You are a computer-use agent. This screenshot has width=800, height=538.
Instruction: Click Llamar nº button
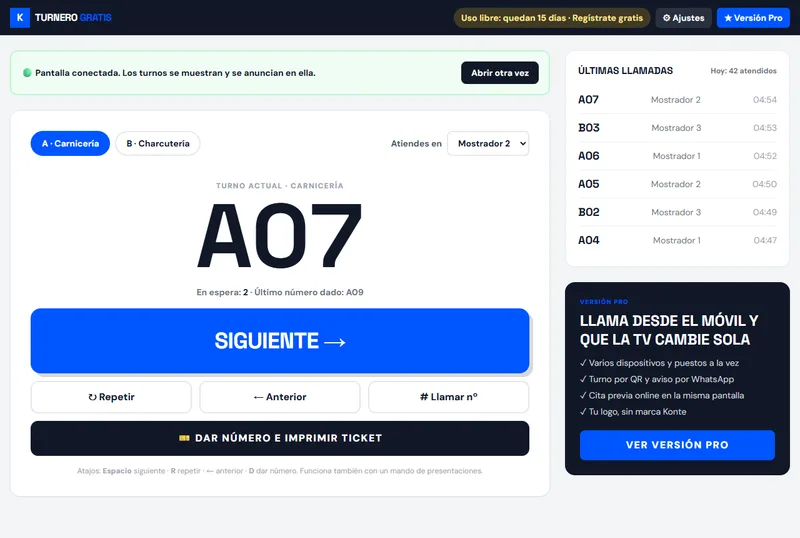[x=448, y=397]
